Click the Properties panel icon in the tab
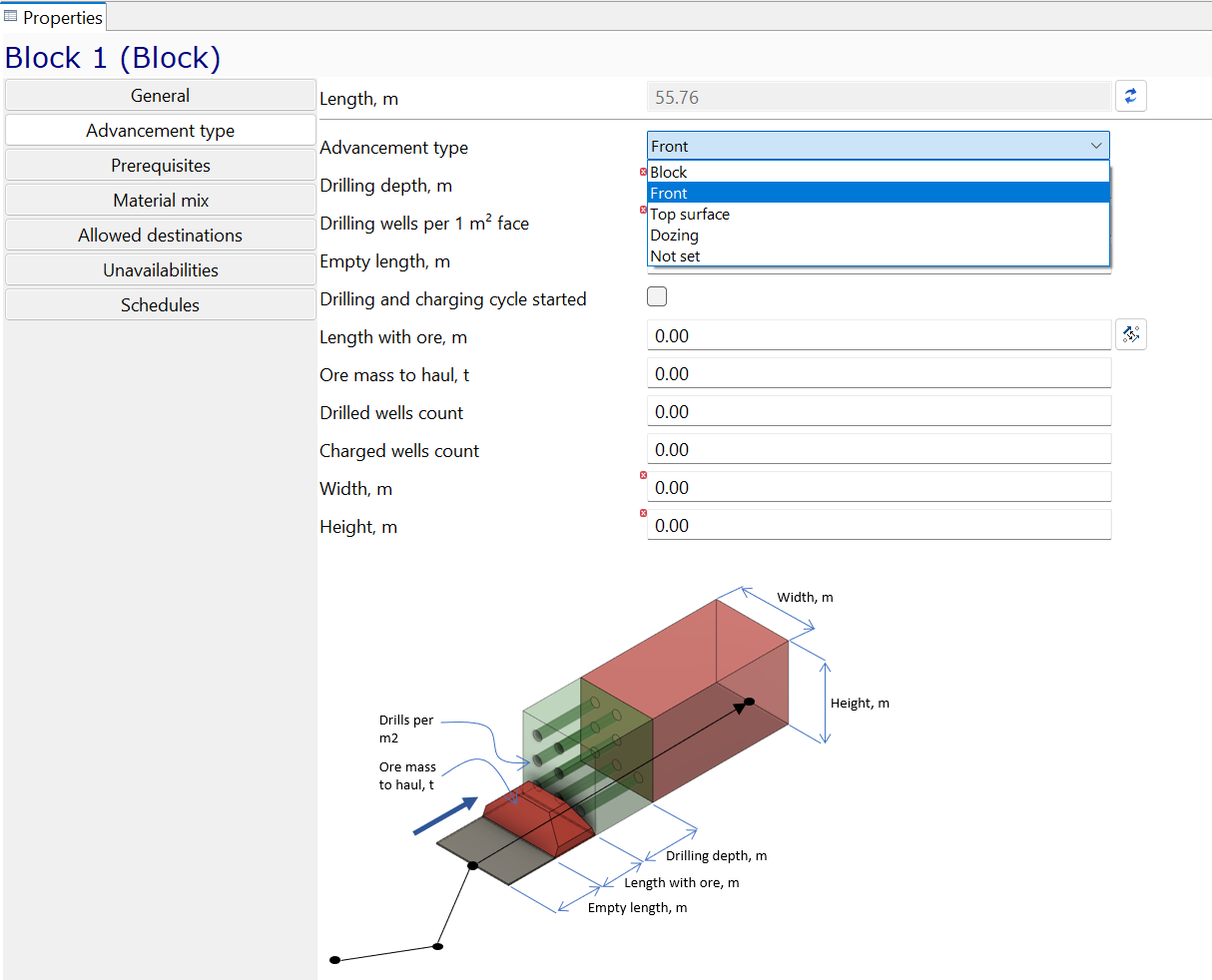 (11, 16)
